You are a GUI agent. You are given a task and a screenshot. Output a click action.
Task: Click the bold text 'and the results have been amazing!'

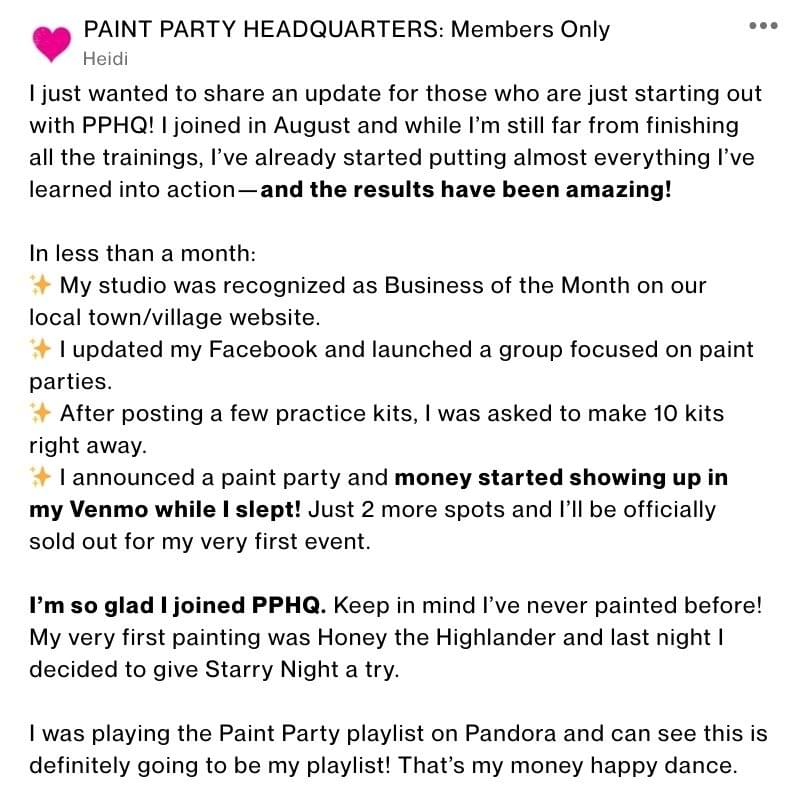coord(465,189)
